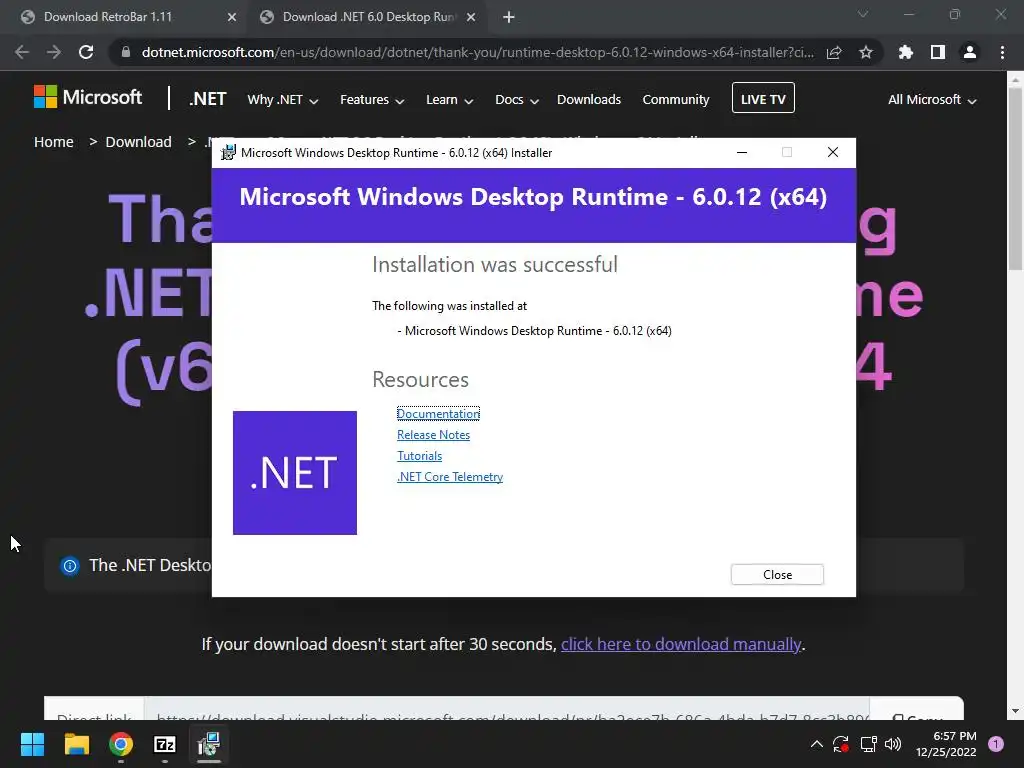
Task: Go forward in Chrome
Action: 54,52
